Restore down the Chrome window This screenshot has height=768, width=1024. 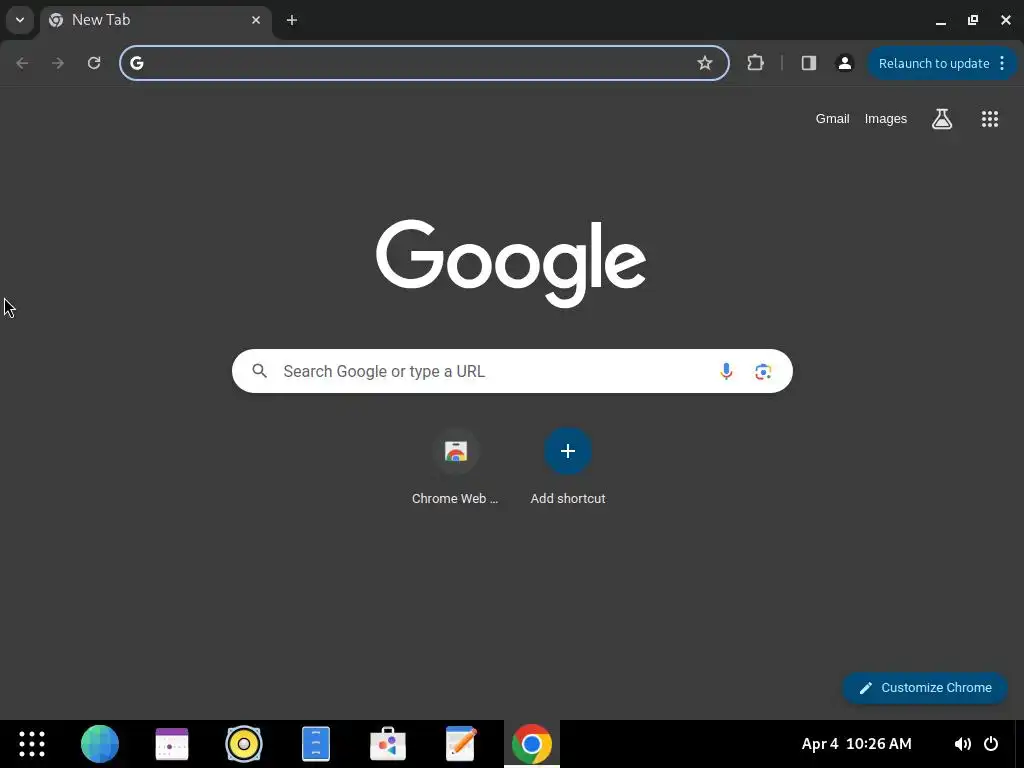(x=973, y=20)
